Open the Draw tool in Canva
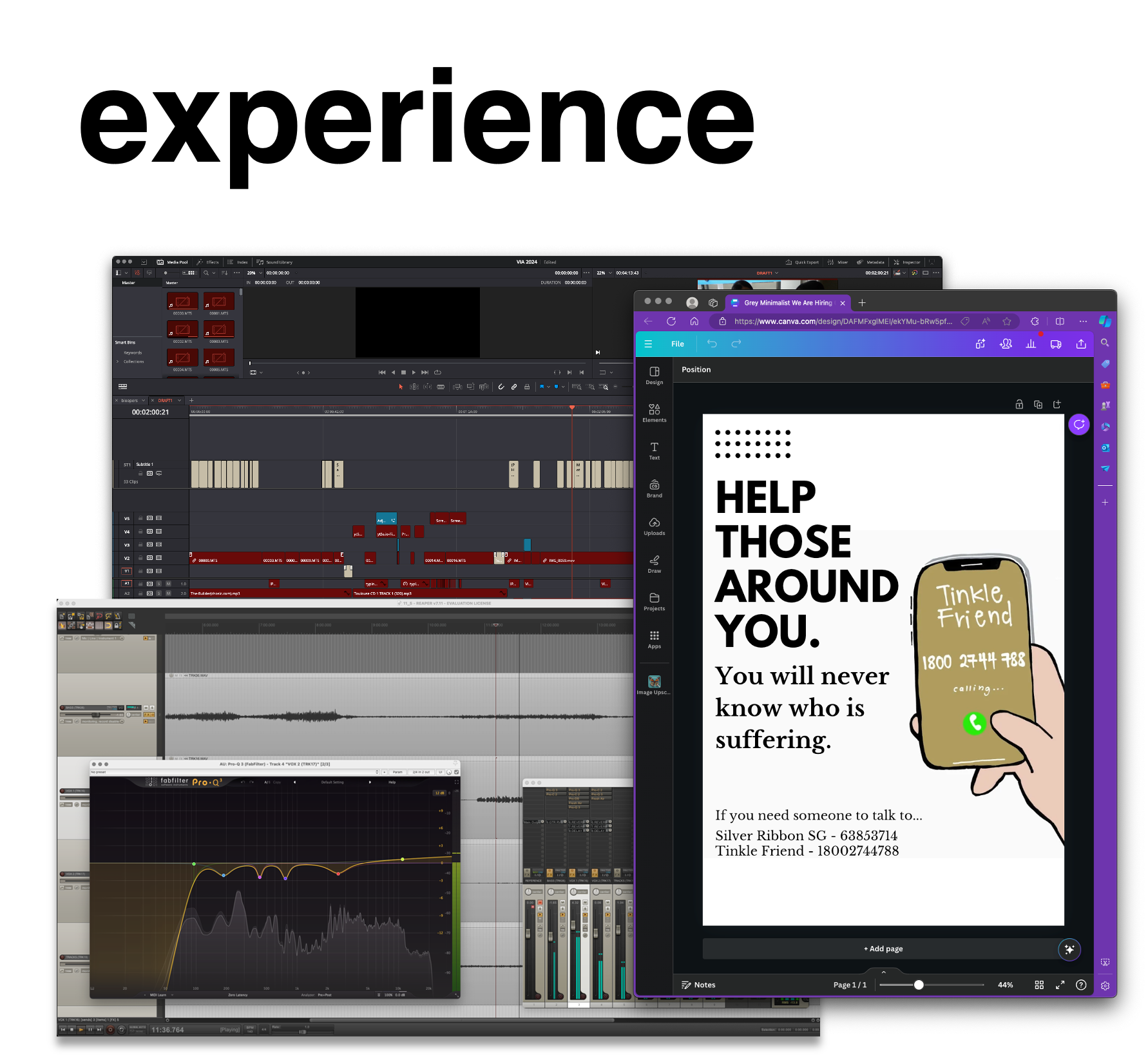 (x=654, y=564)
